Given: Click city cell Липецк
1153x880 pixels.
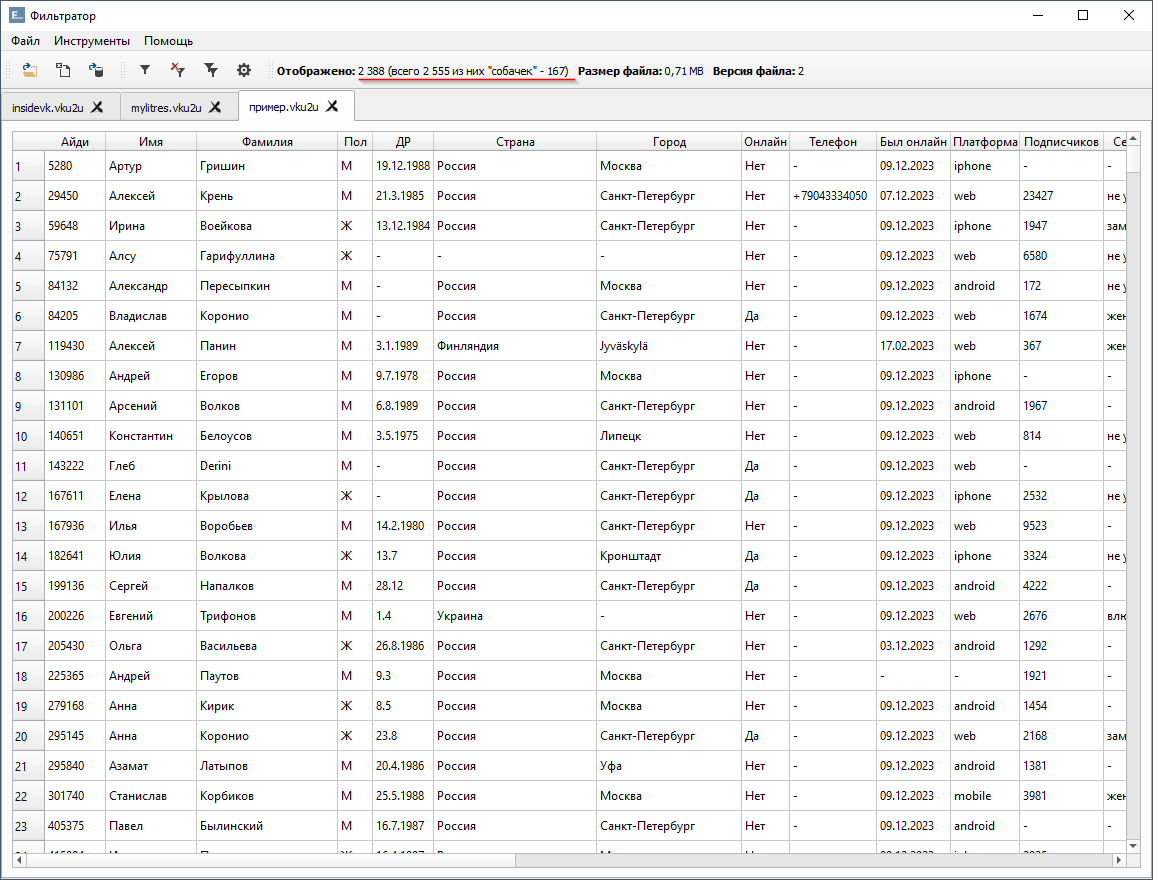Looking at the screenshot, I should [x=669, y=436].
